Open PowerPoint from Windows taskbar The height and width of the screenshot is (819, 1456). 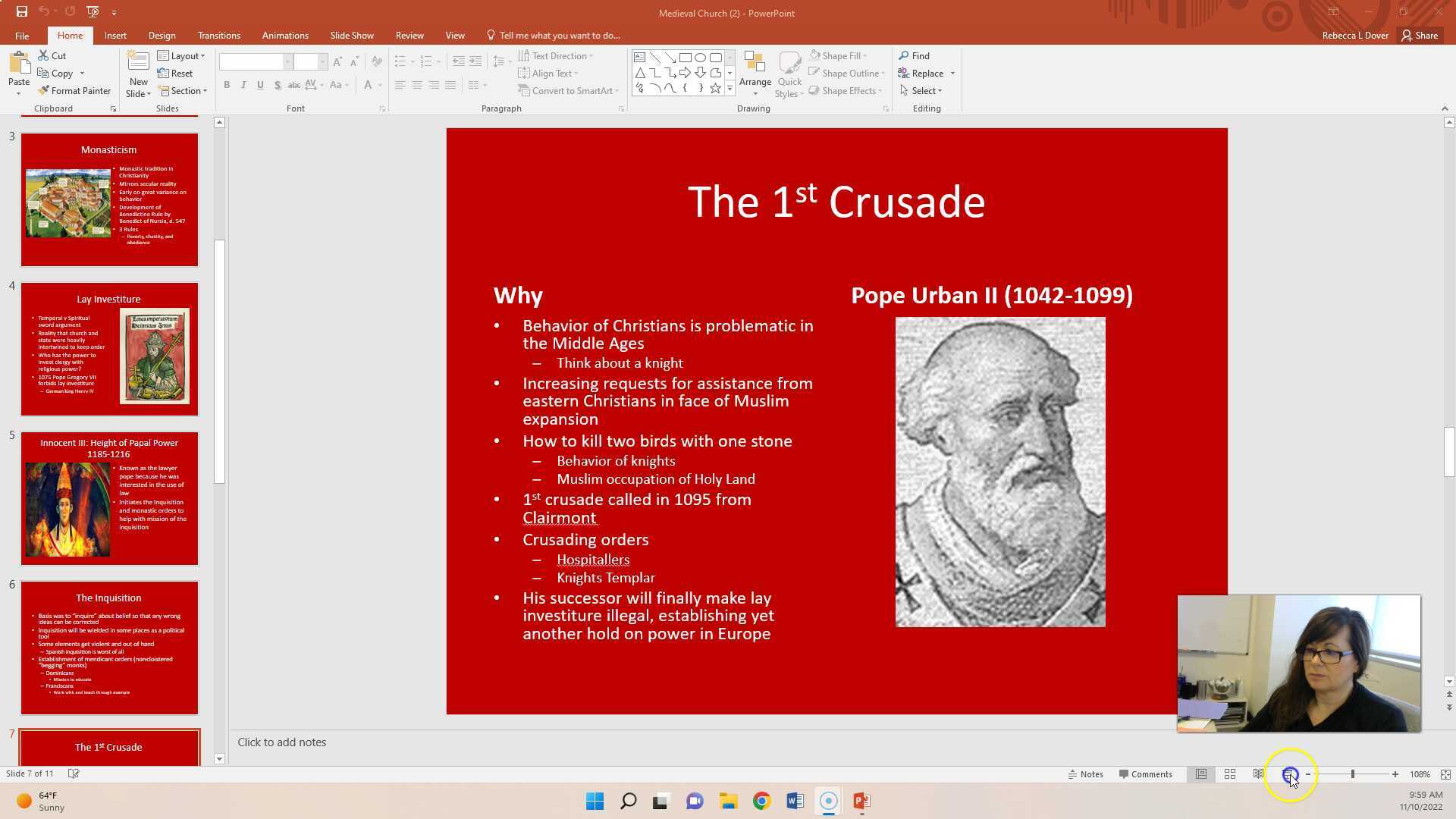coord(861,801)
